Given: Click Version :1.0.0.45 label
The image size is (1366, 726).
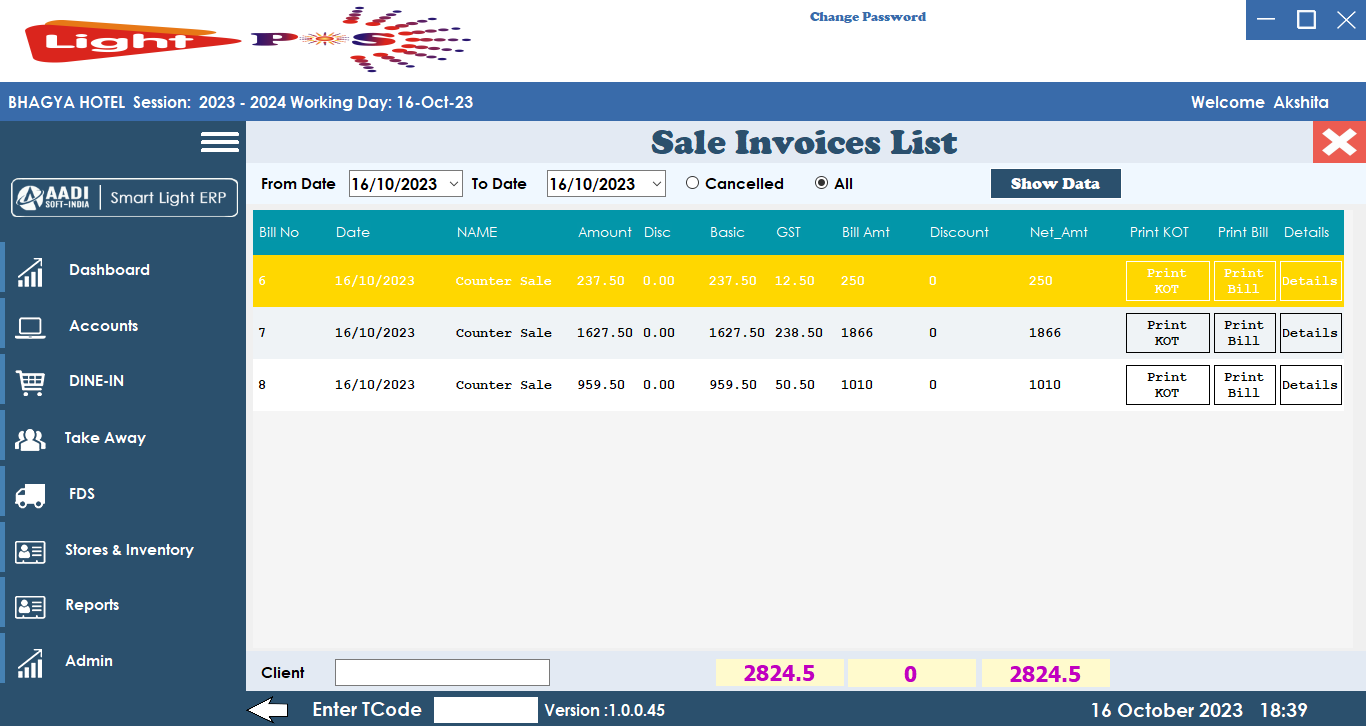Looking at the screenshot, I should [x=605, y=711].
